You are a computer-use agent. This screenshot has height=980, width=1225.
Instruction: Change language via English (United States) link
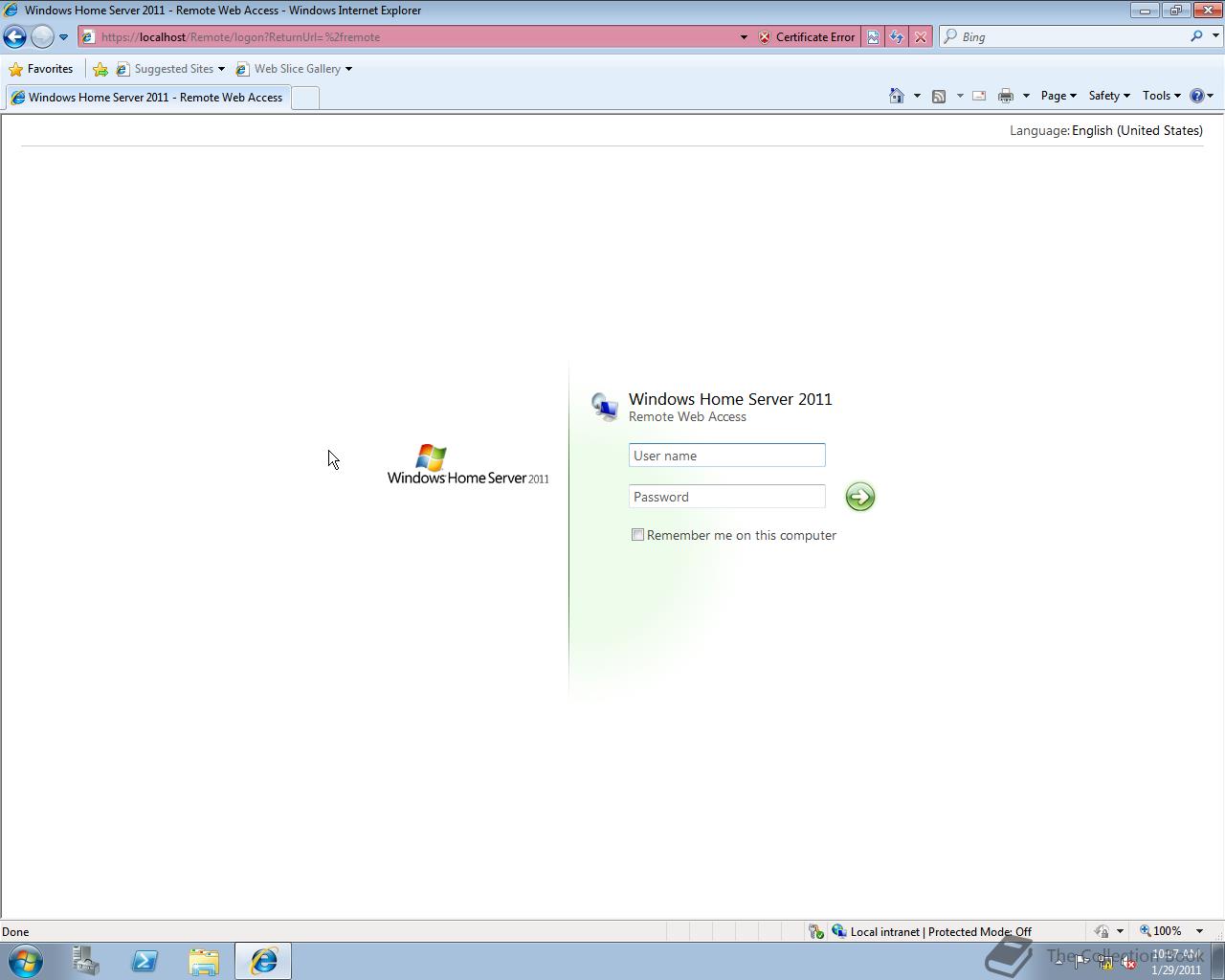[x=1137, y=130]
